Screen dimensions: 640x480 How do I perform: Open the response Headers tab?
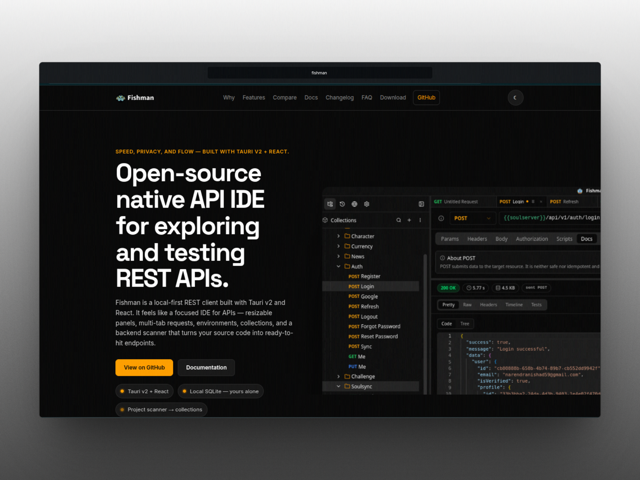489,305
